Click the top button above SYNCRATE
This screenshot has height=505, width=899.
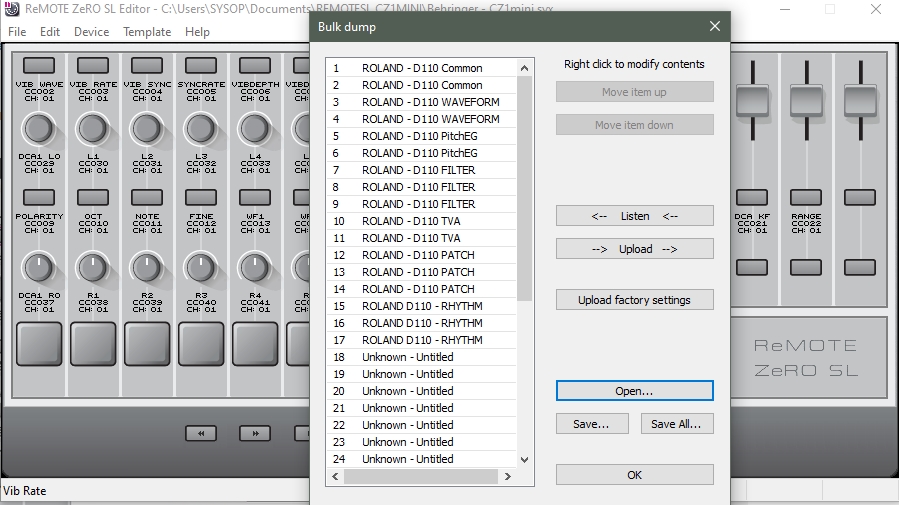tap(201, 65)
